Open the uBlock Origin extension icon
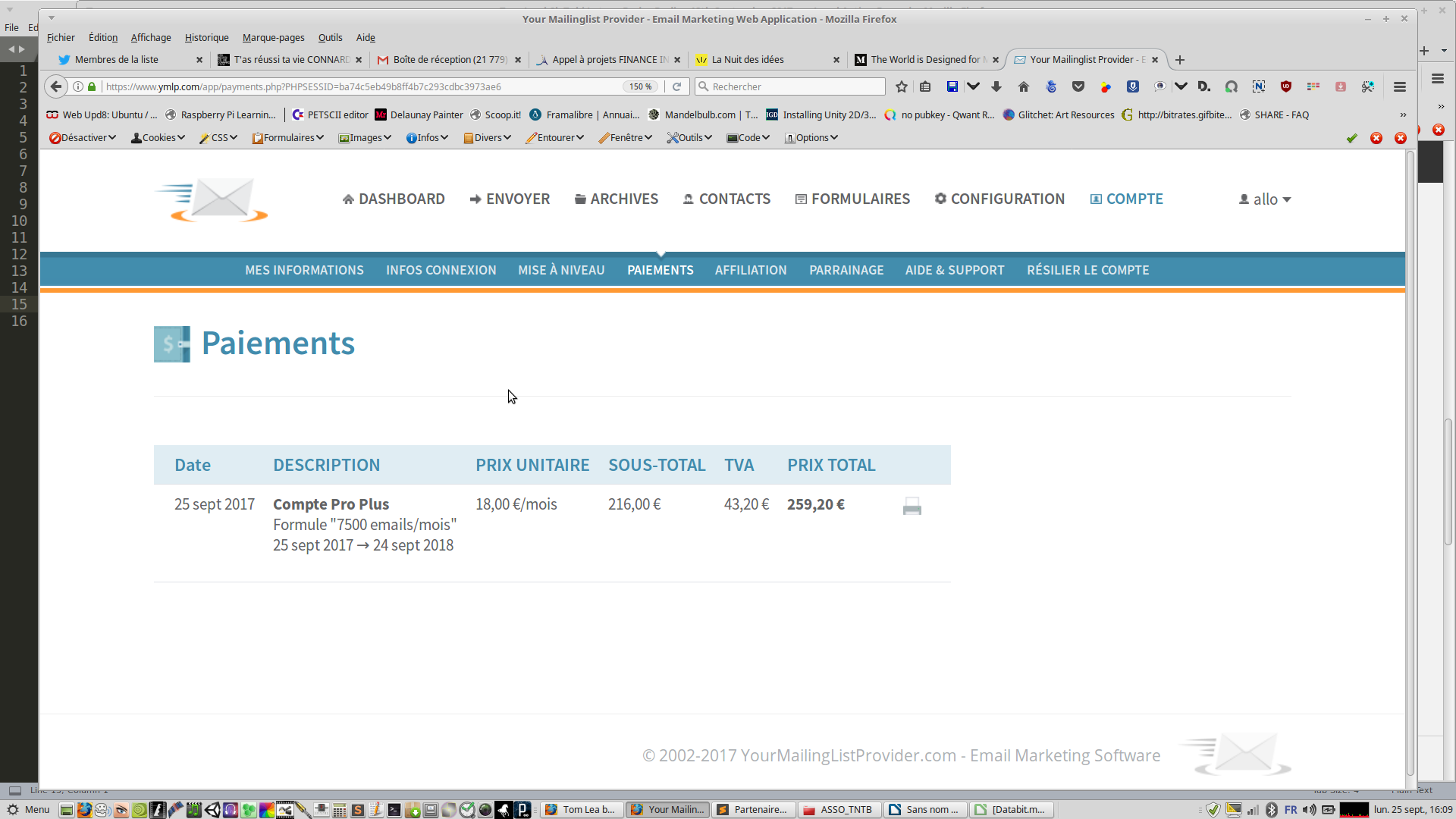The width and height of the screenshot is (1456, 819). point(1285,86)
